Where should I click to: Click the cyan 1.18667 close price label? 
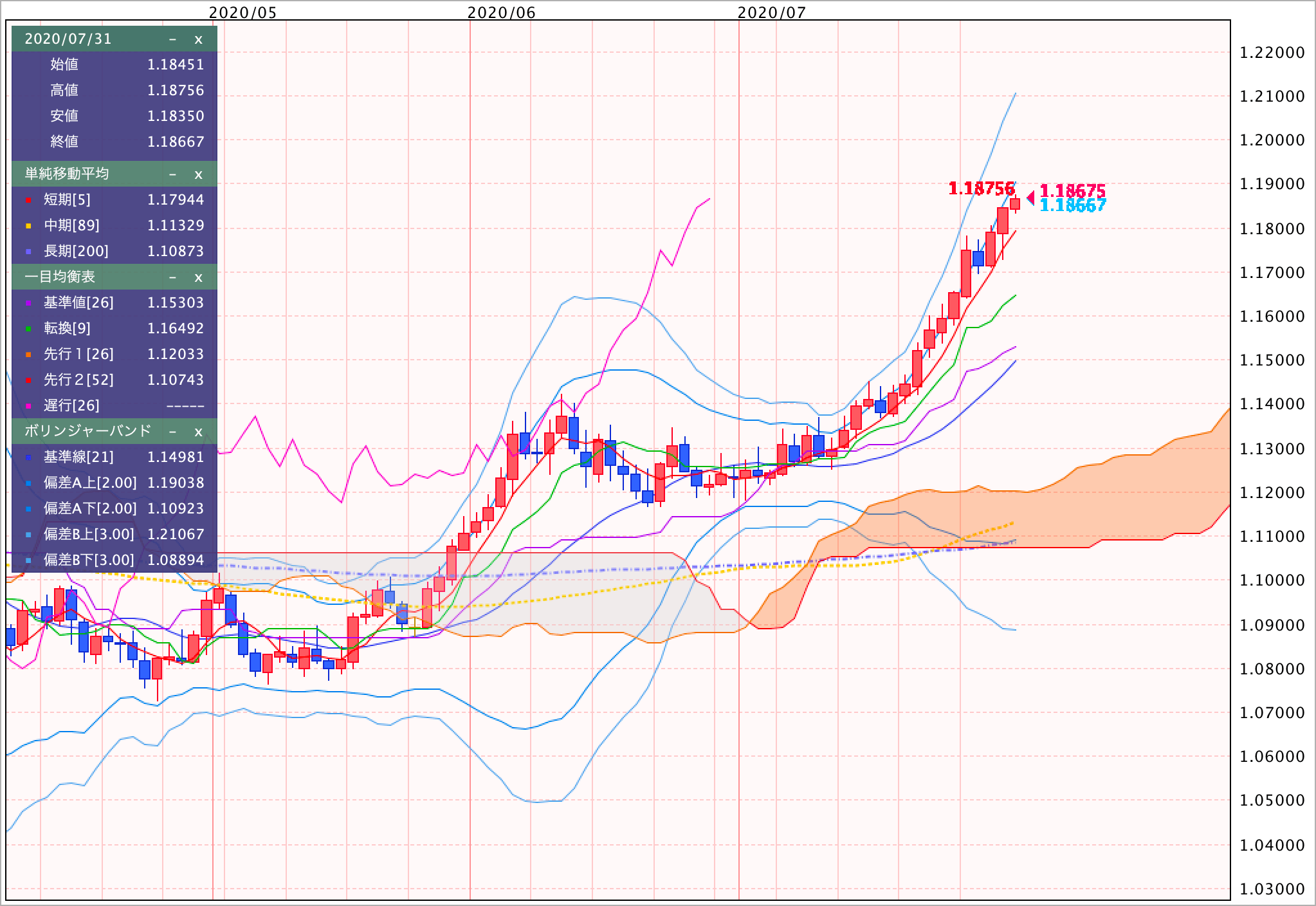click(1073, 205)
